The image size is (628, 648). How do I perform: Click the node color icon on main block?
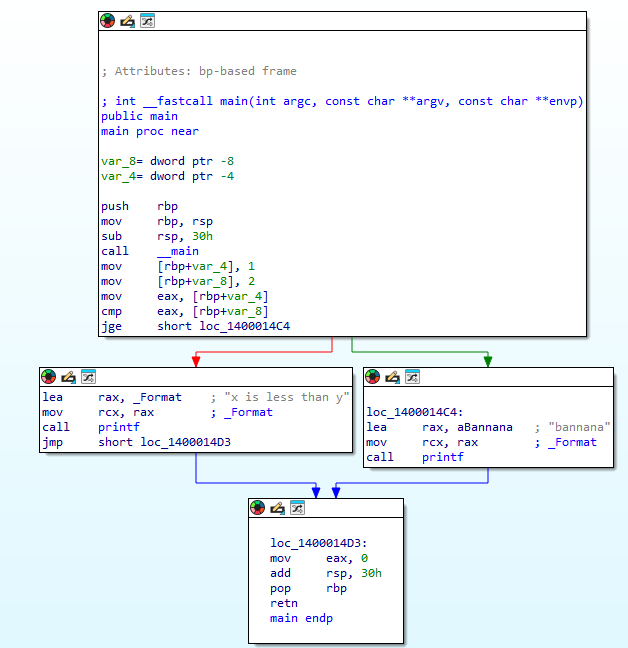108,21
